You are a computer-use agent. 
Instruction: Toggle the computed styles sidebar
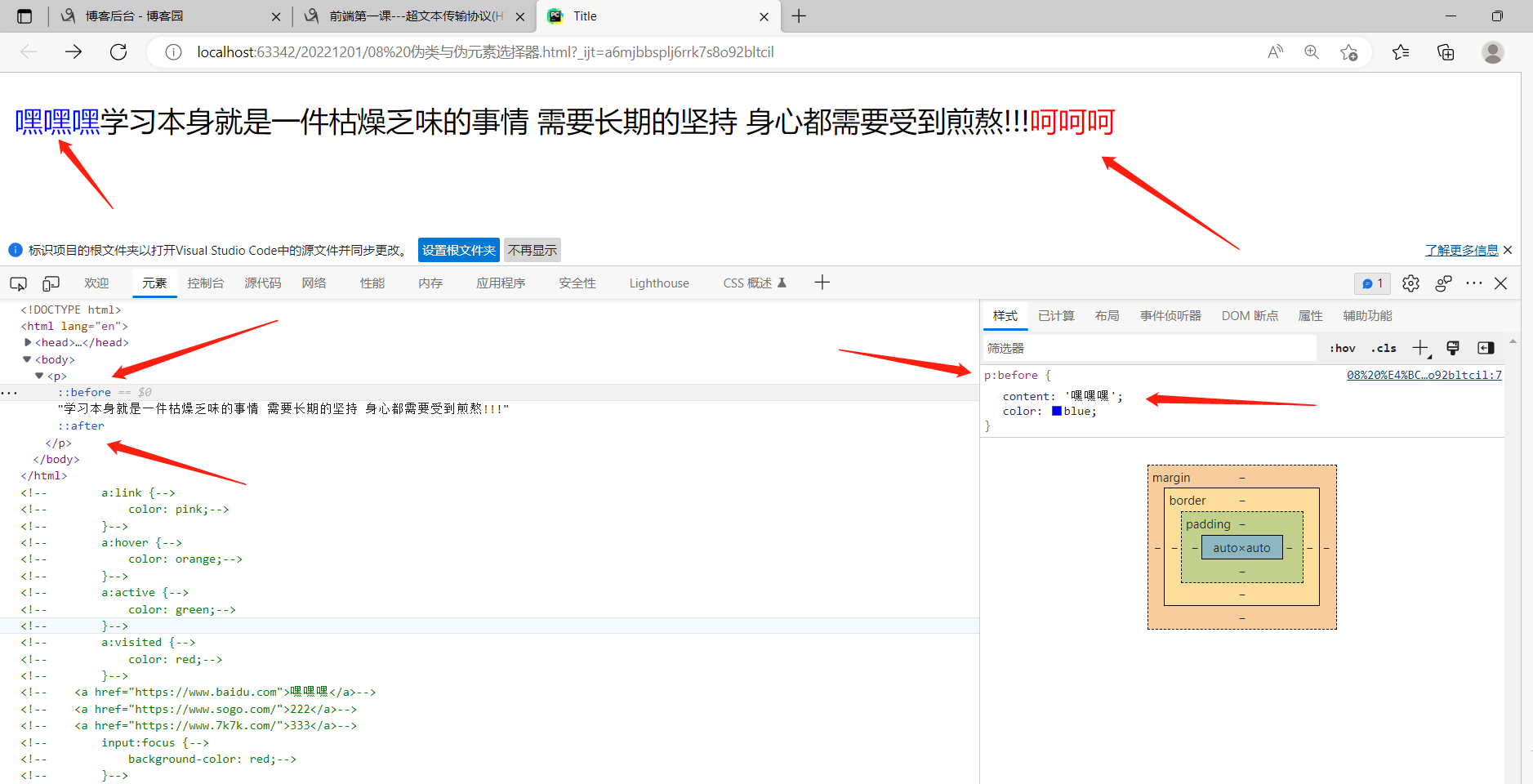tap(1486, 348)
